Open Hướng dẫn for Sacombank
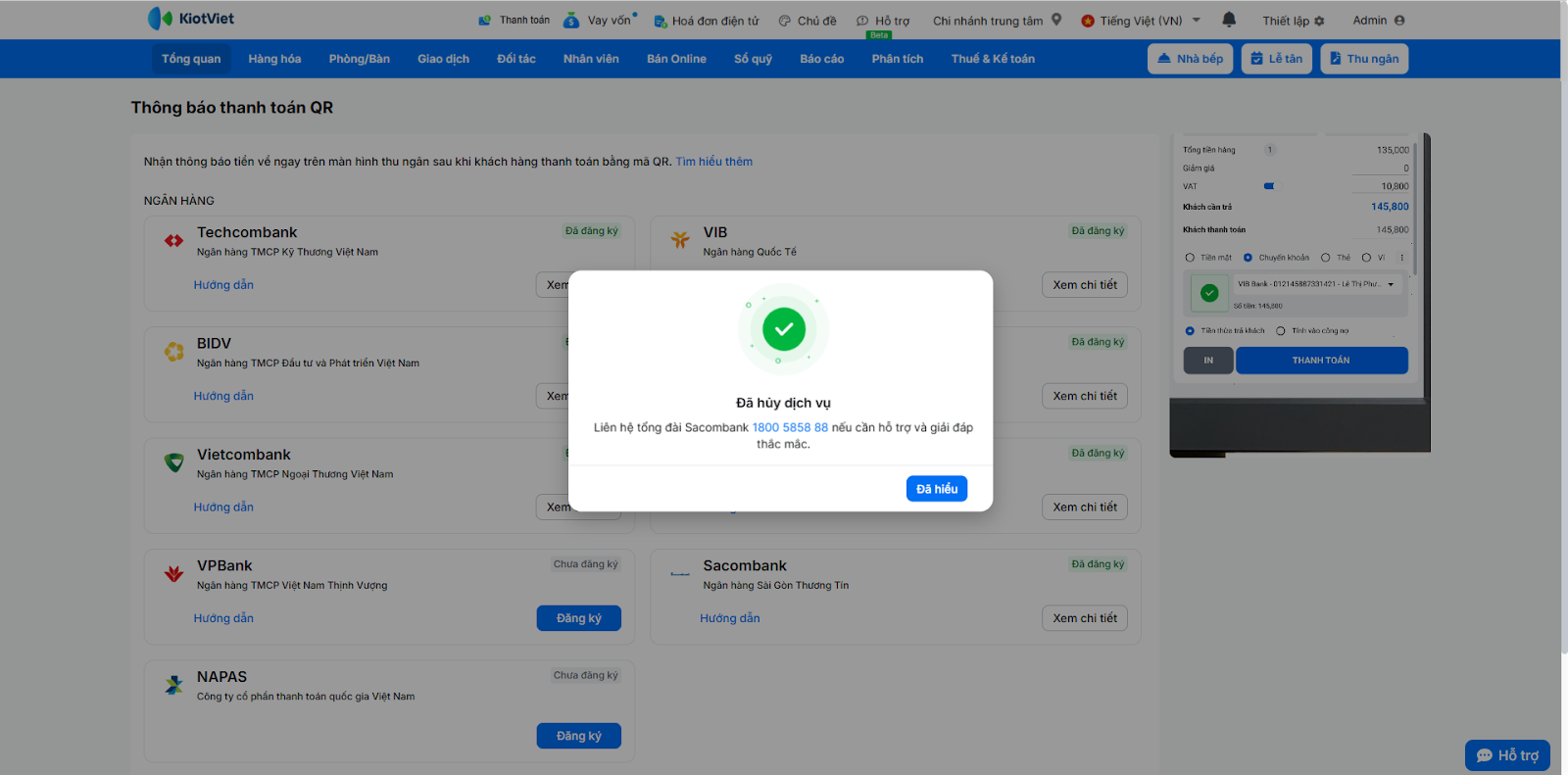The height and width of the screenshot is (775, 1568). pyautogui.click(x=730, y=618)
